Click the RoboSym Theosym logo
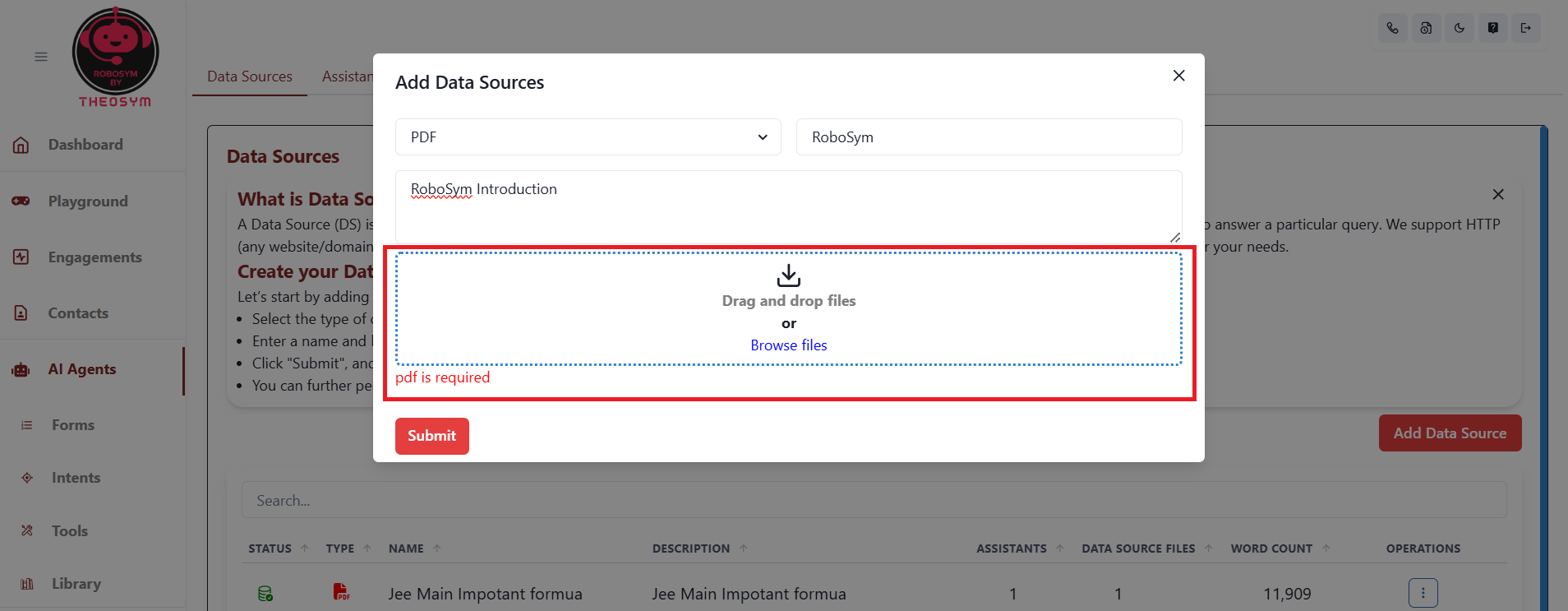This screenshot has width=1568, height=611. pos(115,57)
